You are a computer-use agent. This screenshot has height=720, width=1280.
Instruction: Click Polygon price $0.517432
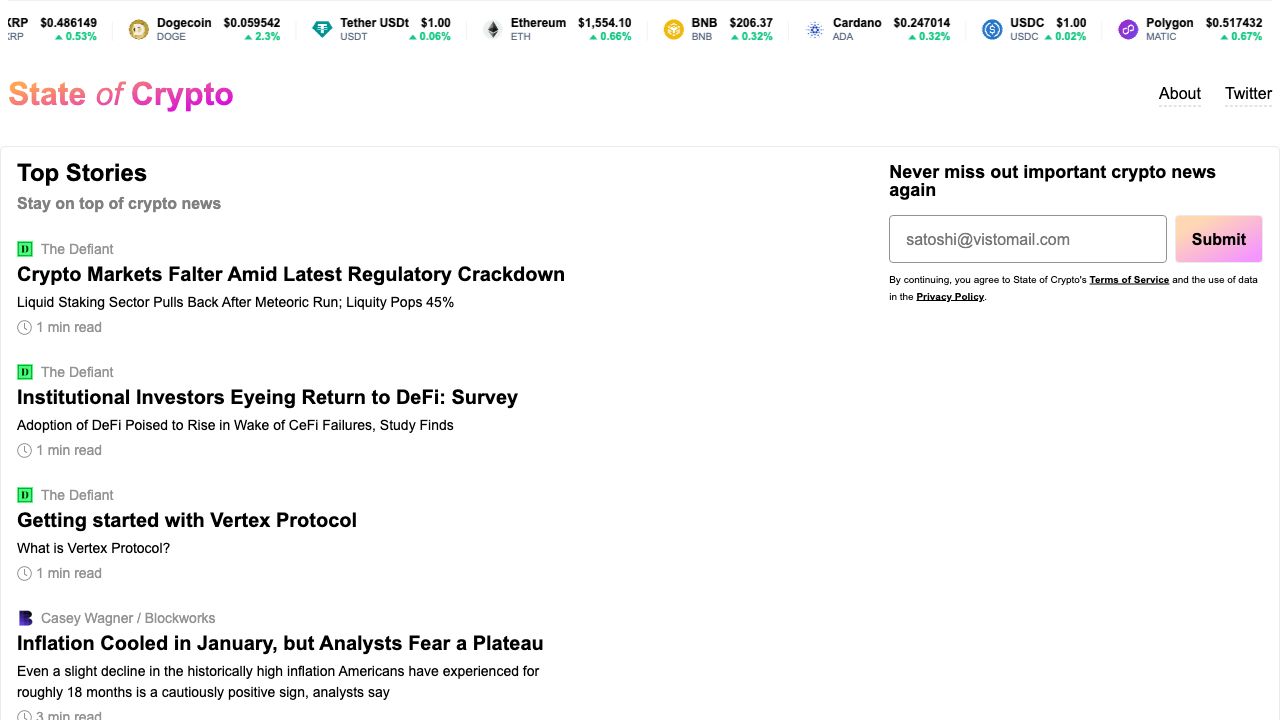(x=1234, y=23)
